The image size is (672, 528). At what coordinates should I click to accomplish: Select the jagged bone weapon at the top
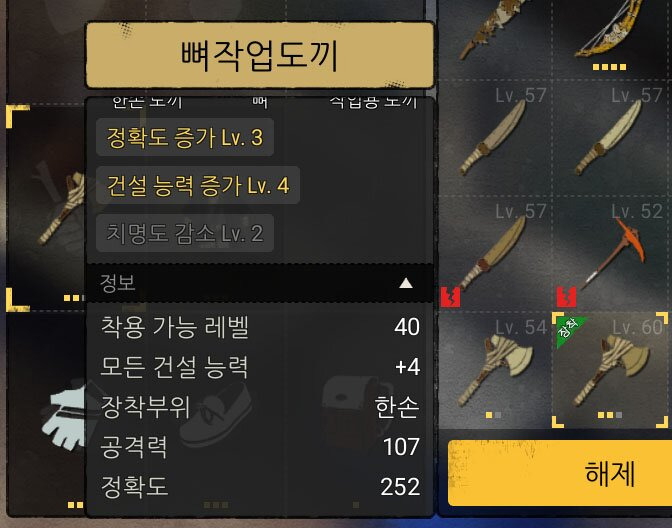495,36
